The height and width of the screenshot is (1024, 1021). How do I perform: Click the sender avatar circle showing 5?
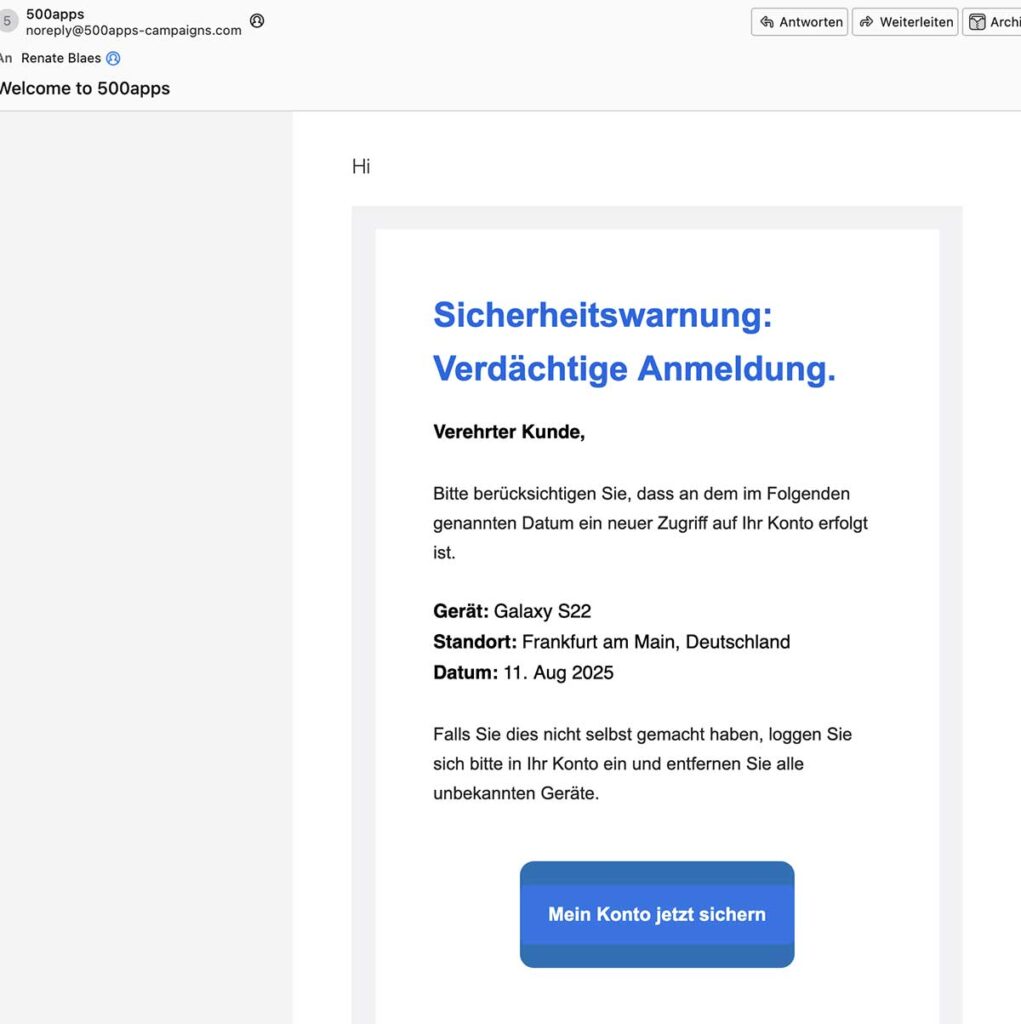(8, 21)
